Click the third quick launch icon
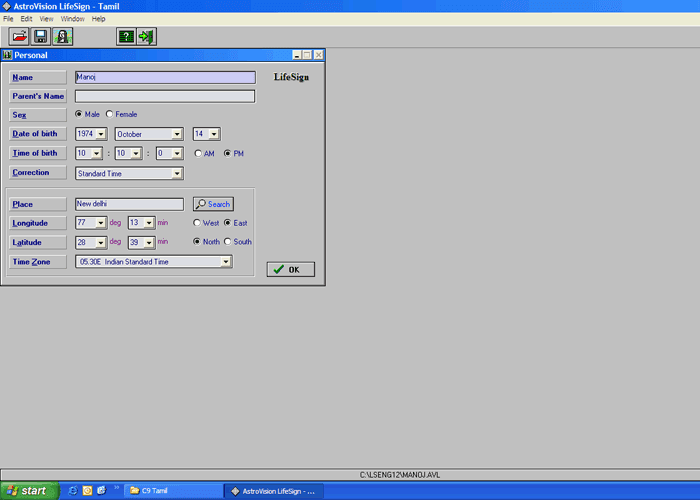This screenshot has height=500, width=700. point(102,491)
